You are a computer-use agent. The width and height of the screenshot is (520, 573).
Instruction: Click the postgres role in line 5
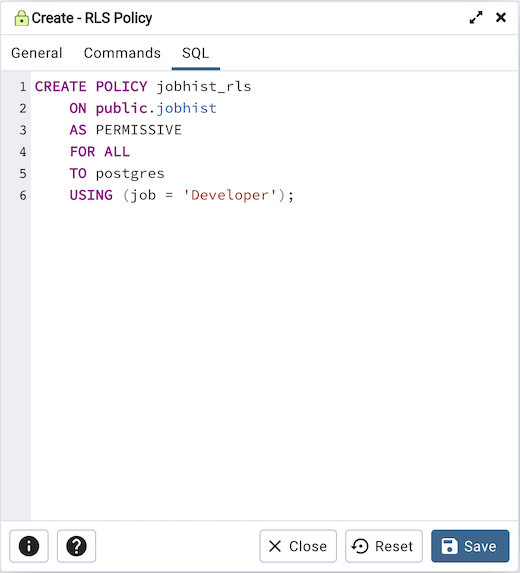point(130,173)
